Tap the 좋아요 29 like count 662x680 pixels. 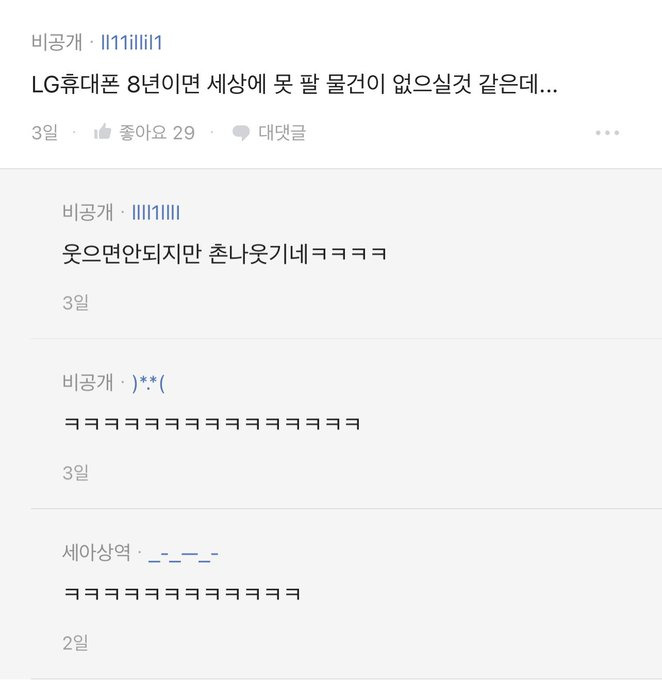pos(157,133)
